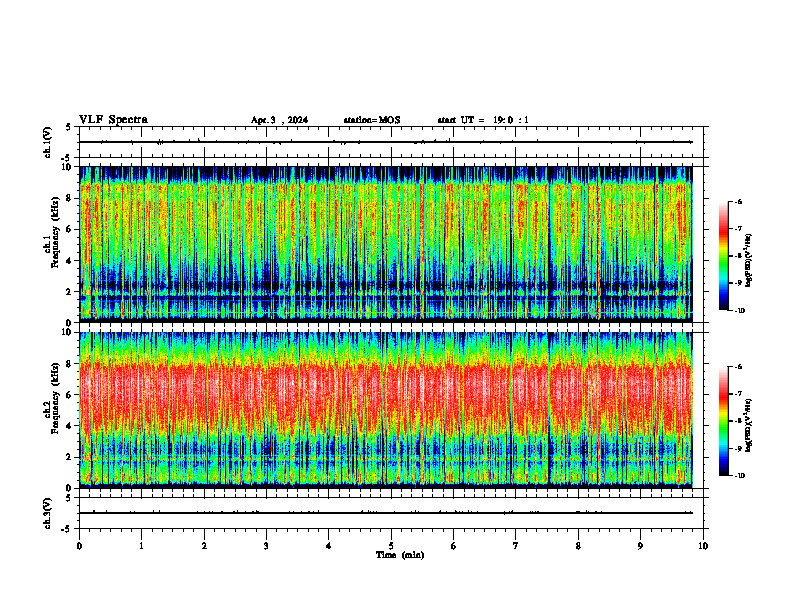Click the time axis tick label '7'
This screenshot has width=792, height=612.
point(516,546)
